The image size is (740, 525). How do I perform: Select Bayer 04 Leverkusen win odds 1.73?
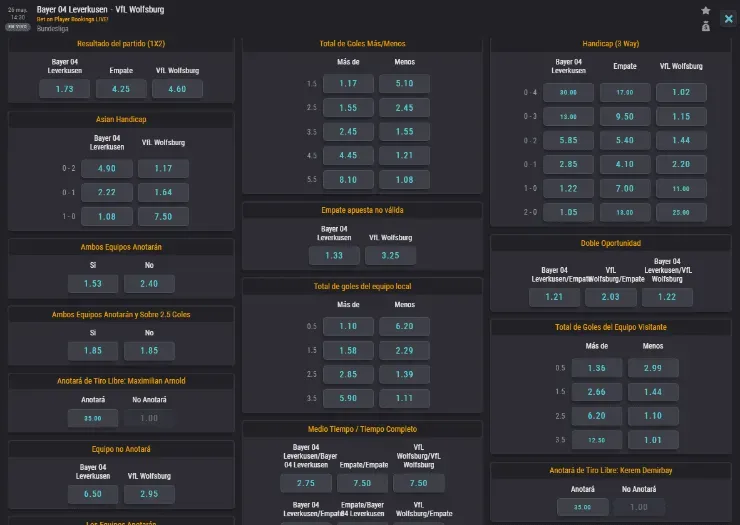pyautogui.click(x=64, y=89)
